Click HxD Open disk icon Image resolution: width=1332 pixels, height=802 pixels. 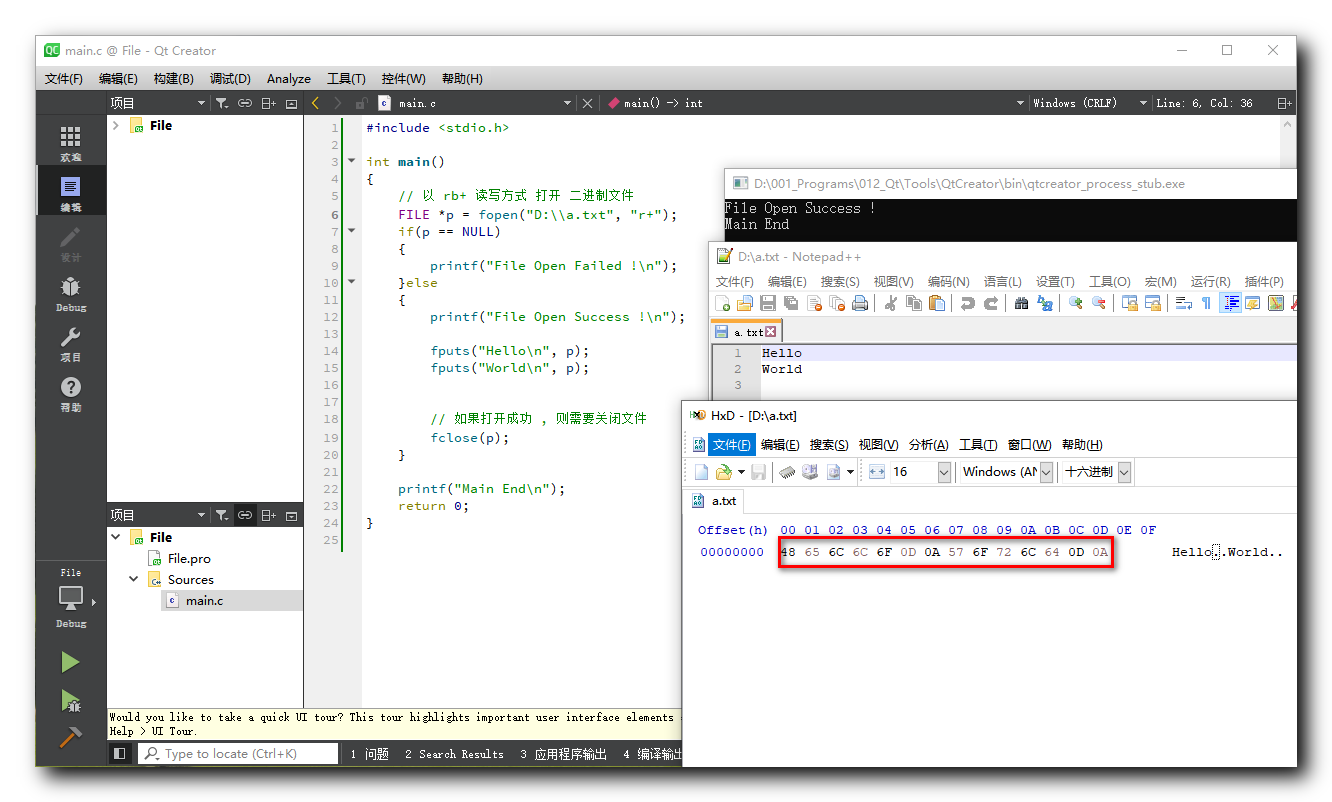(810, 472)
